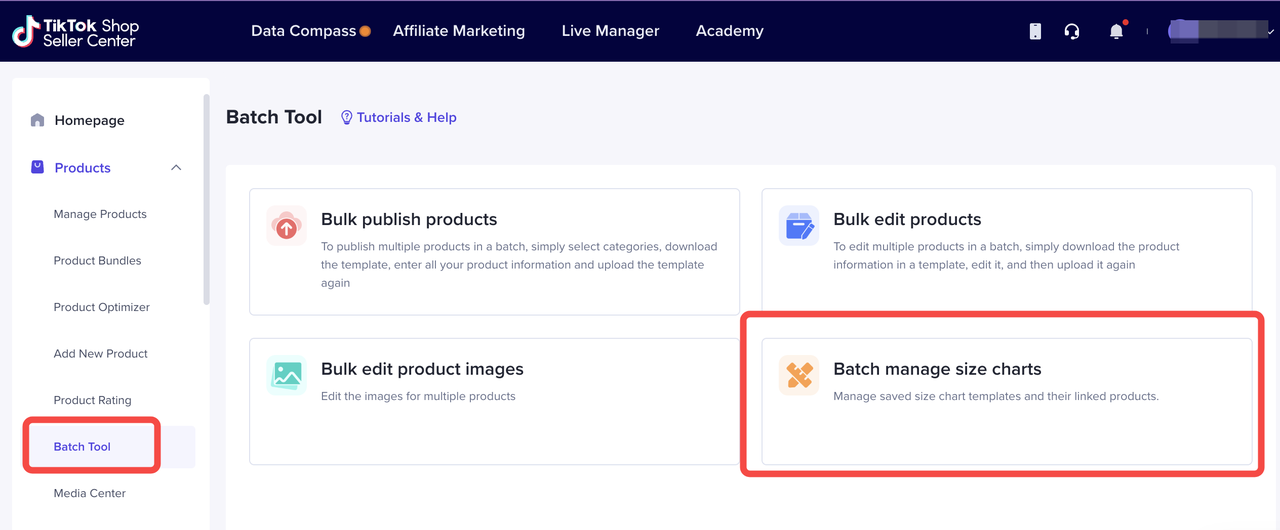Open the account profile dropdown
1280x530 pixels.
pos(1222,31)
